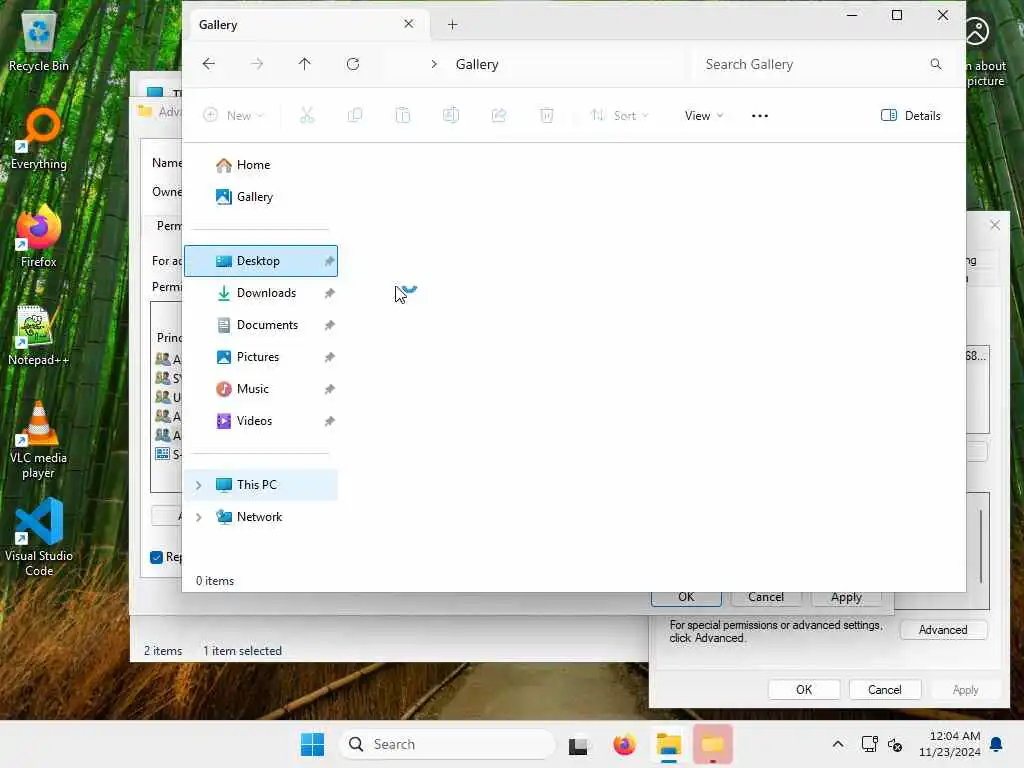Select Gallery in navigation pane
1024x768 pixels.
tap(261, 197)
